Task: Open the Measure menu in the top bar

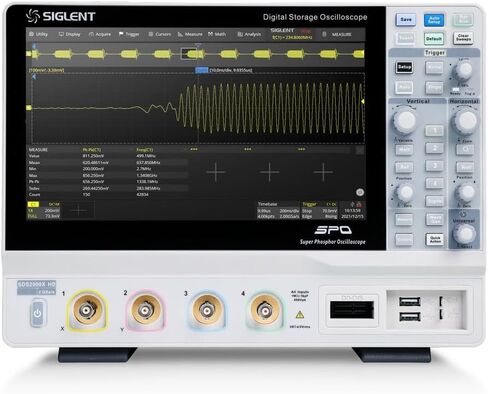Action: 190,34
